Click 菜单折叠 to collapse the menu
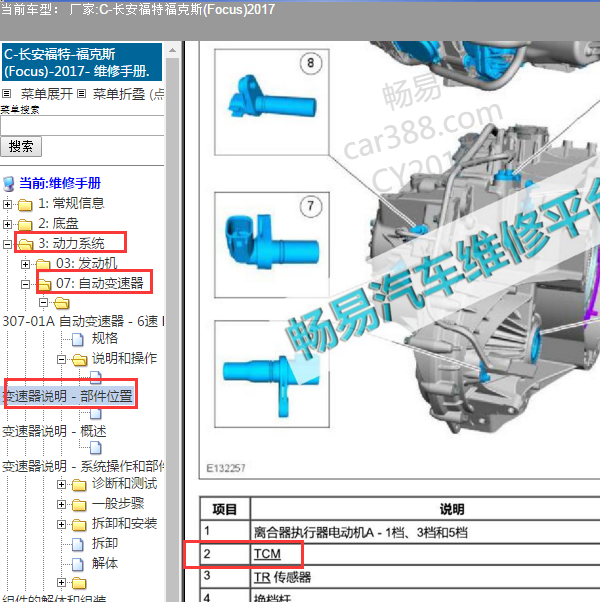The image size is (600, 602). coord(119,94)
